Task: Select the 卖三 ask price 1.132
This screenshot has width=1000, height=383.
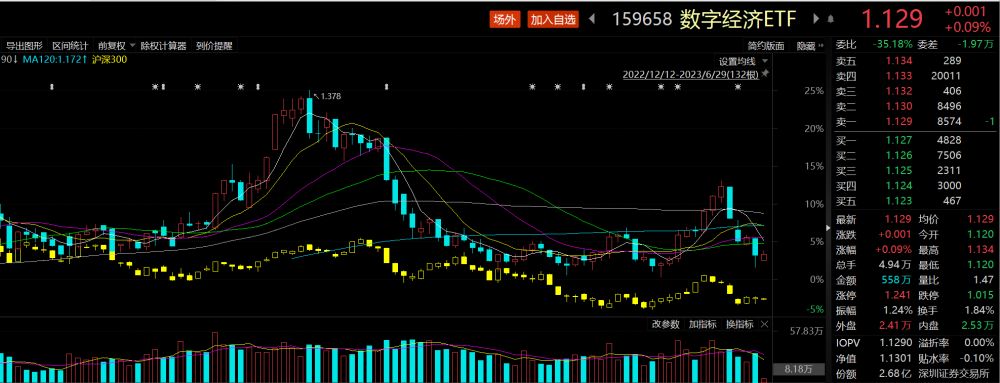Action: 900,91
